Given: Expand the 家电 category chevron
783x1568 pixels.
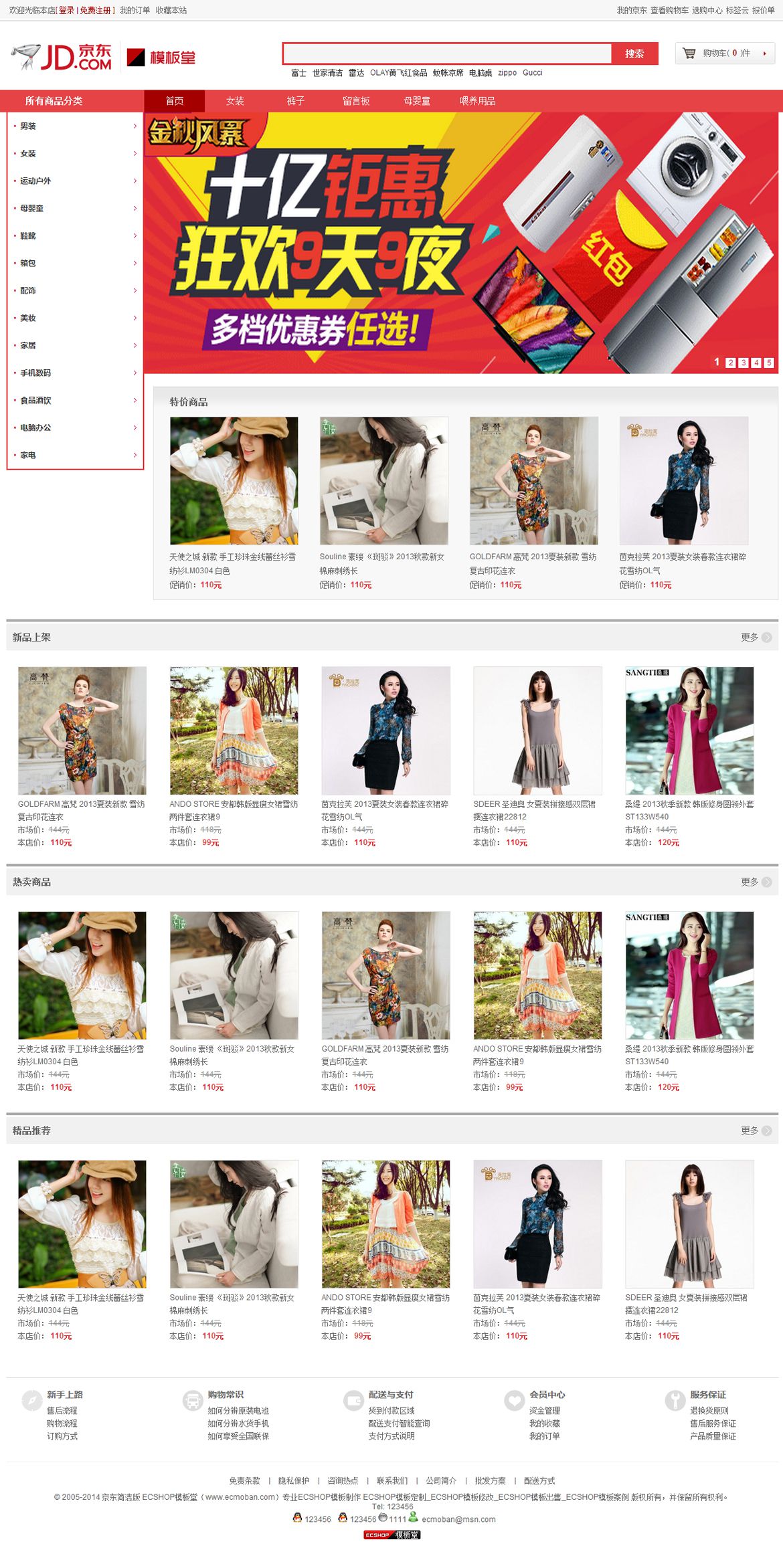Looking at the screenshot, I should [x=135, y=455].
